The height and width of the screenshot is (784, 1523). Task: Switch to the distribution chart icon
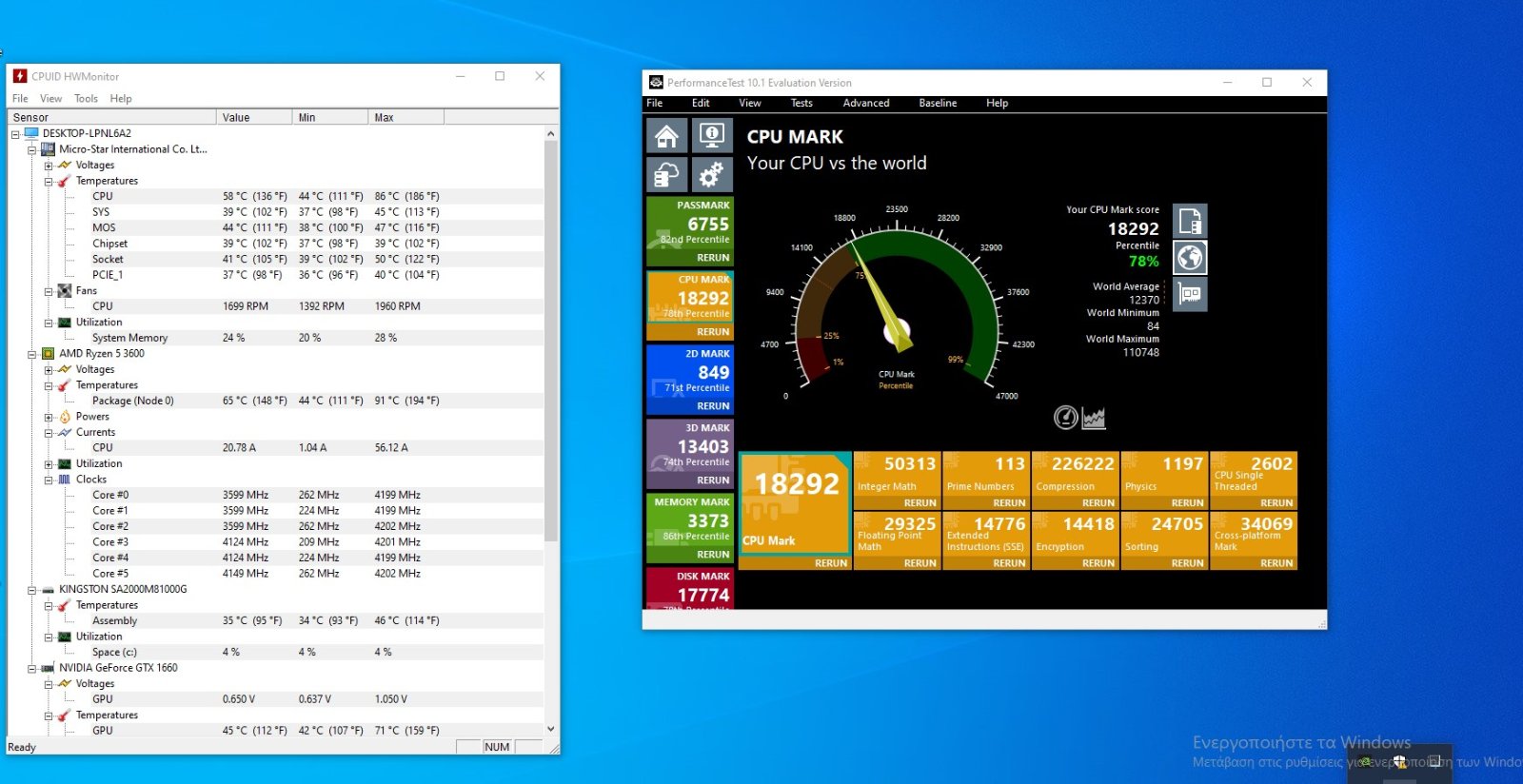pos(1094,417)
